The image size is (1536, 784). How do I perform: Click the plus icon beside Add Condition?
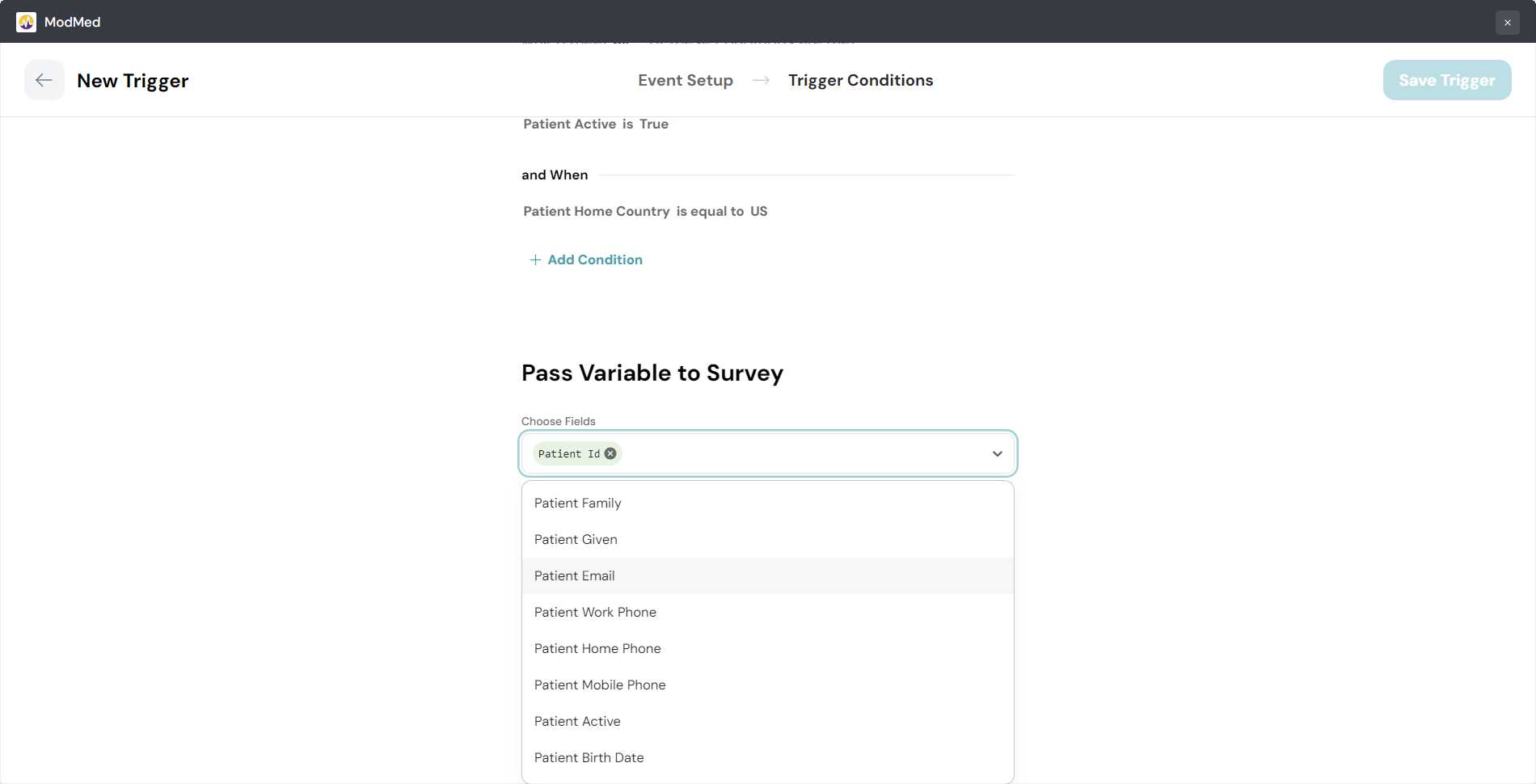pyautogui.click(x=535, y=259)
